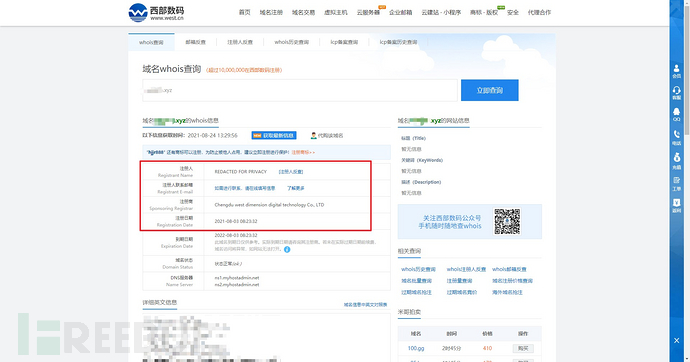The height and width of the screenshot is (362, 690).
Task: Open 安全 in the top navigation
Action: (x=513, y=12)
